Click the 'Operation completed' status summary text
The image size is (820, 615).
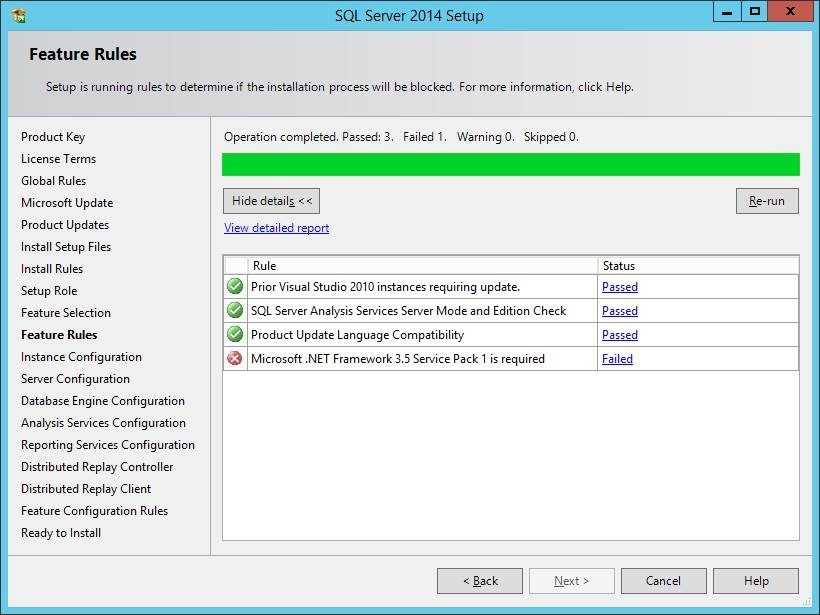click(401, 137)
